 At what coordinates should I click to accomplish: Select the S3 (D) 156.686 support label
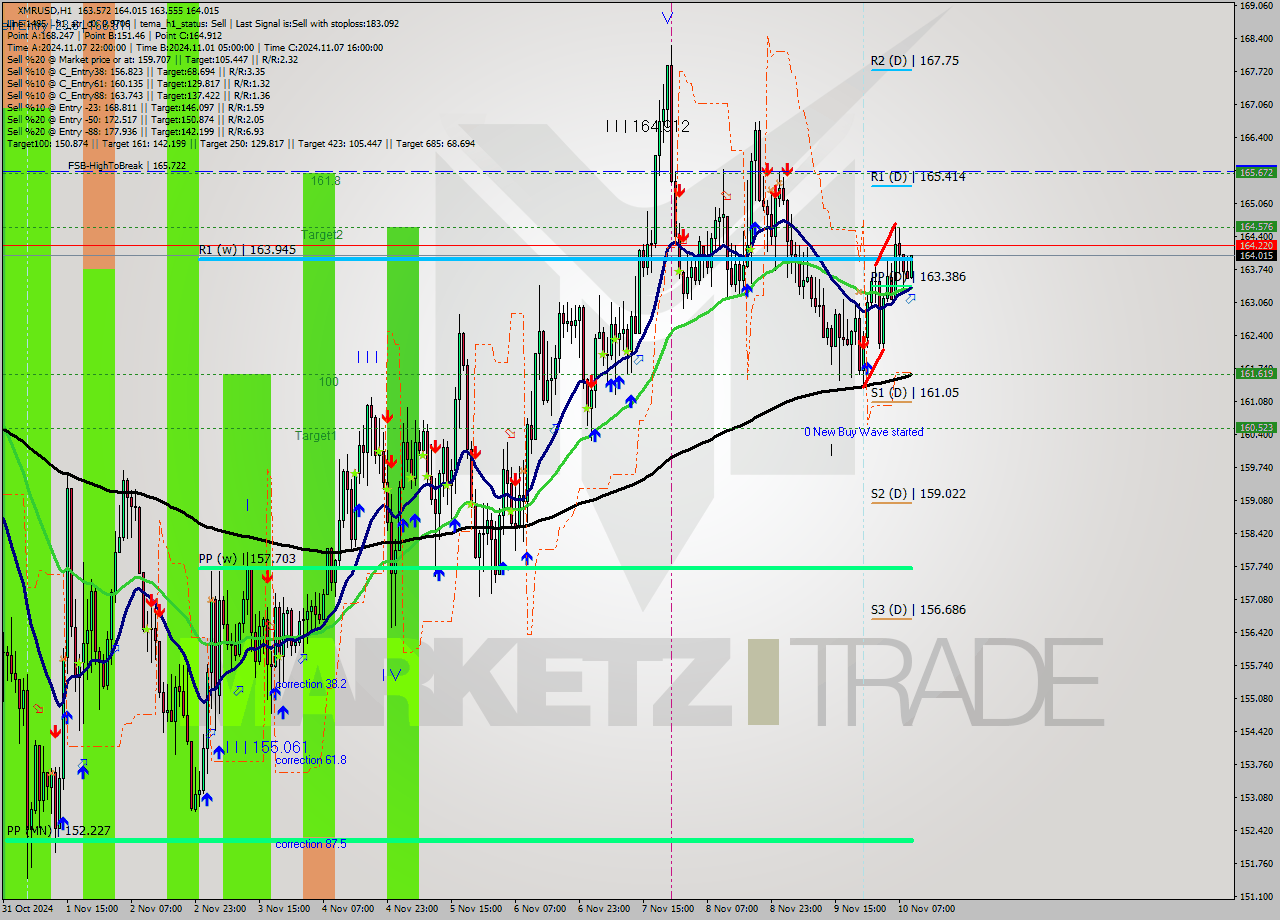[917, 610]
